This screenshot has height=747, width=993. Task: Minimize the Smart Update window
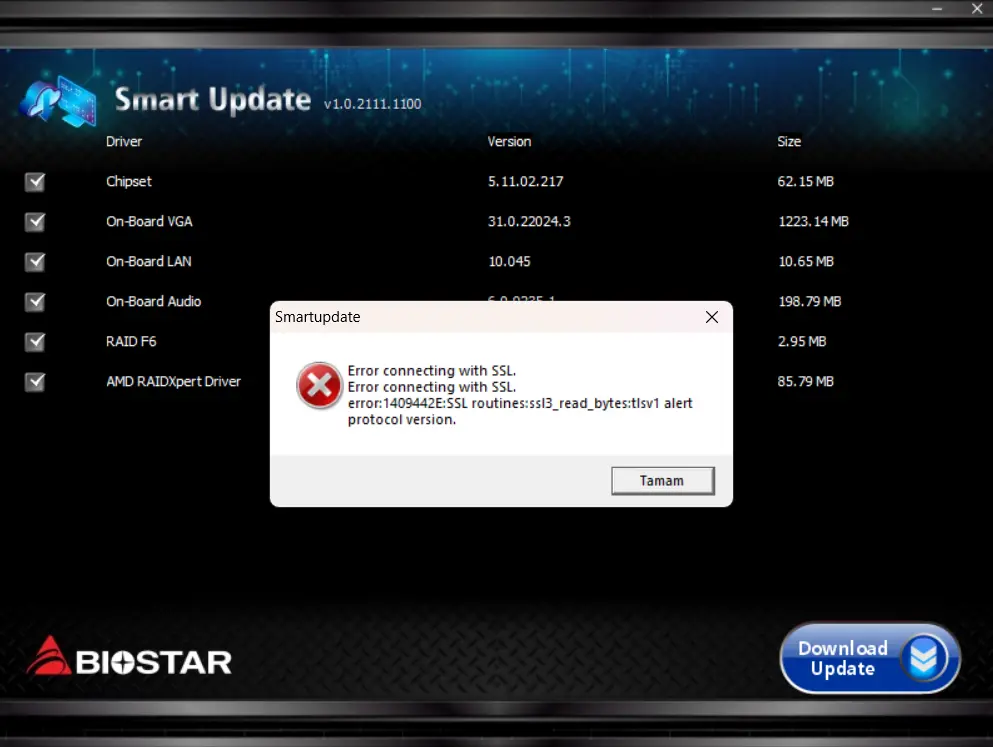(937, 9)
